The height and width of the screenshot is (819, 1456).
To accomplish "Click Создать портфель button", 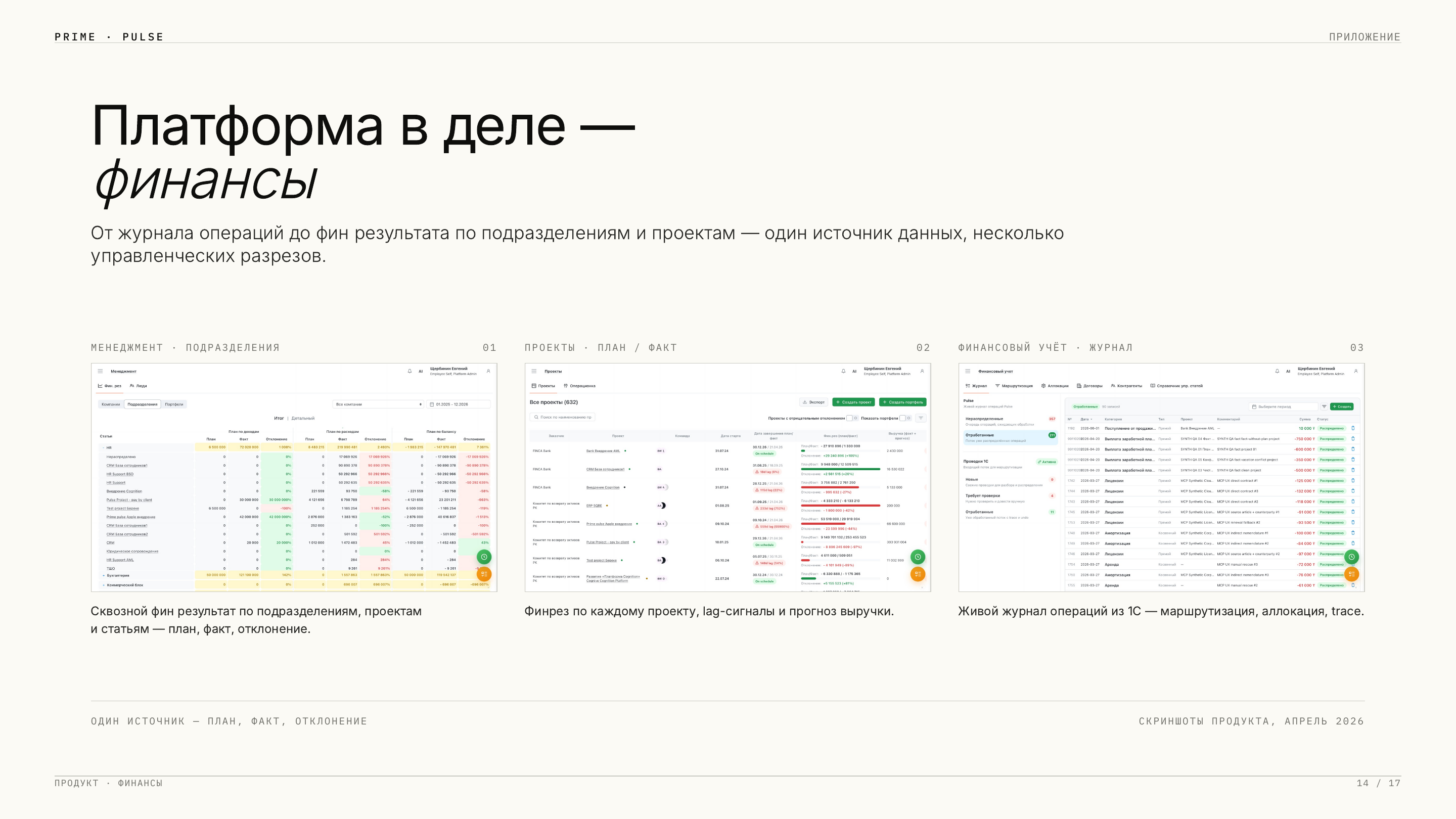I will point(902,402).
